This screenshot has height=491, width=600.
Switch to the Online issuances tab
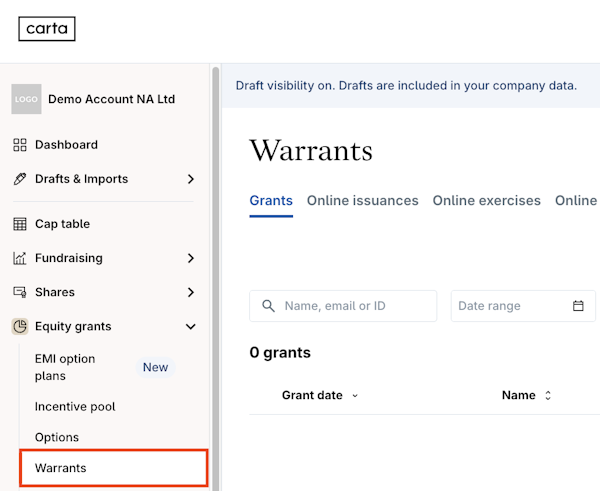[362, 201]
